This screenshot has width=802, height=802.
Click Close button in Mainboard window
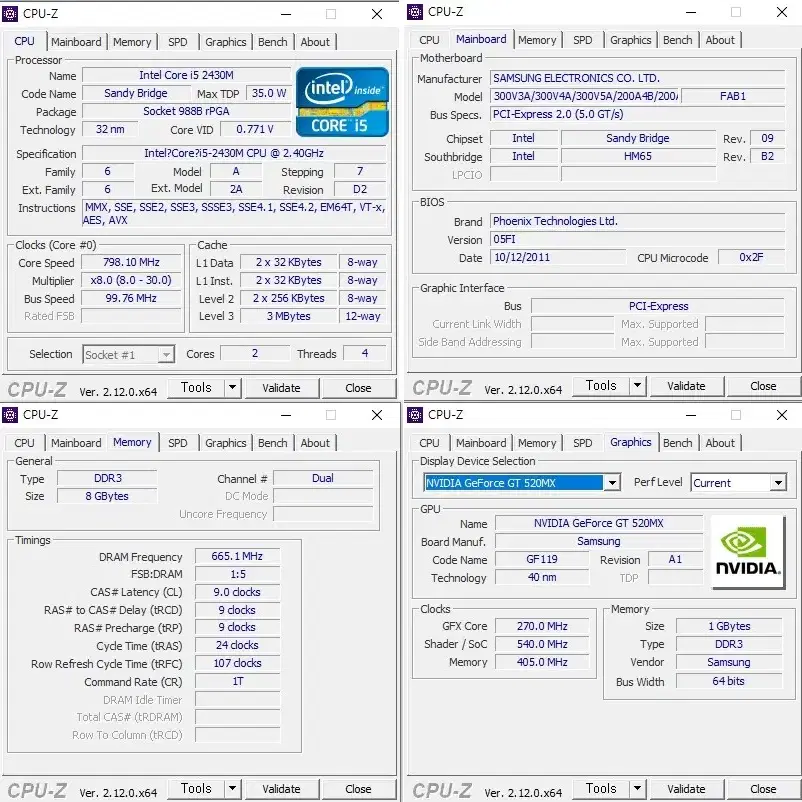pyautogui.click(x=763, y=386)
